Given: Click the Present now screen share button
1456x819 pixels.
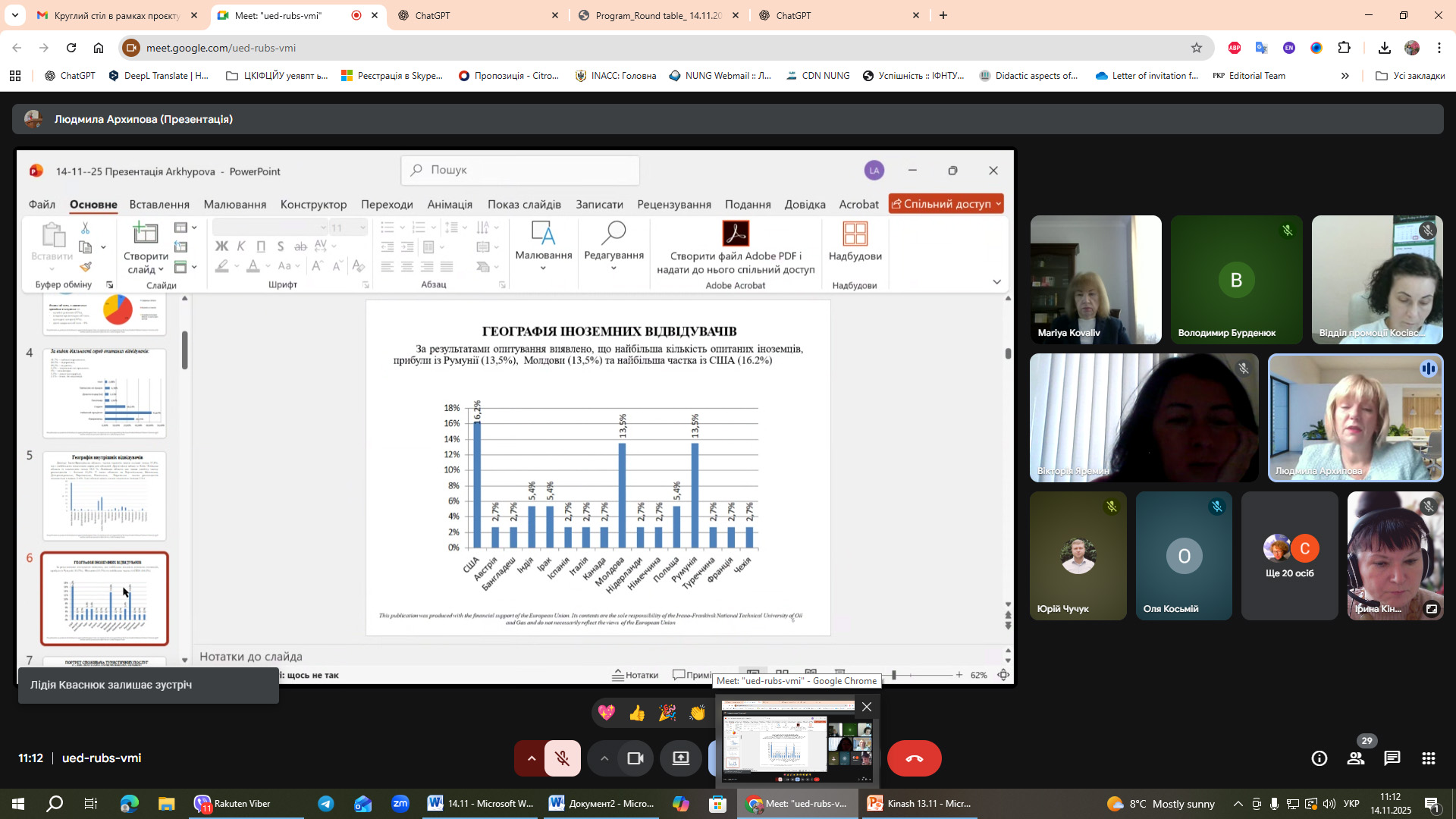Looking at the screenshot, I should [680, 758].
